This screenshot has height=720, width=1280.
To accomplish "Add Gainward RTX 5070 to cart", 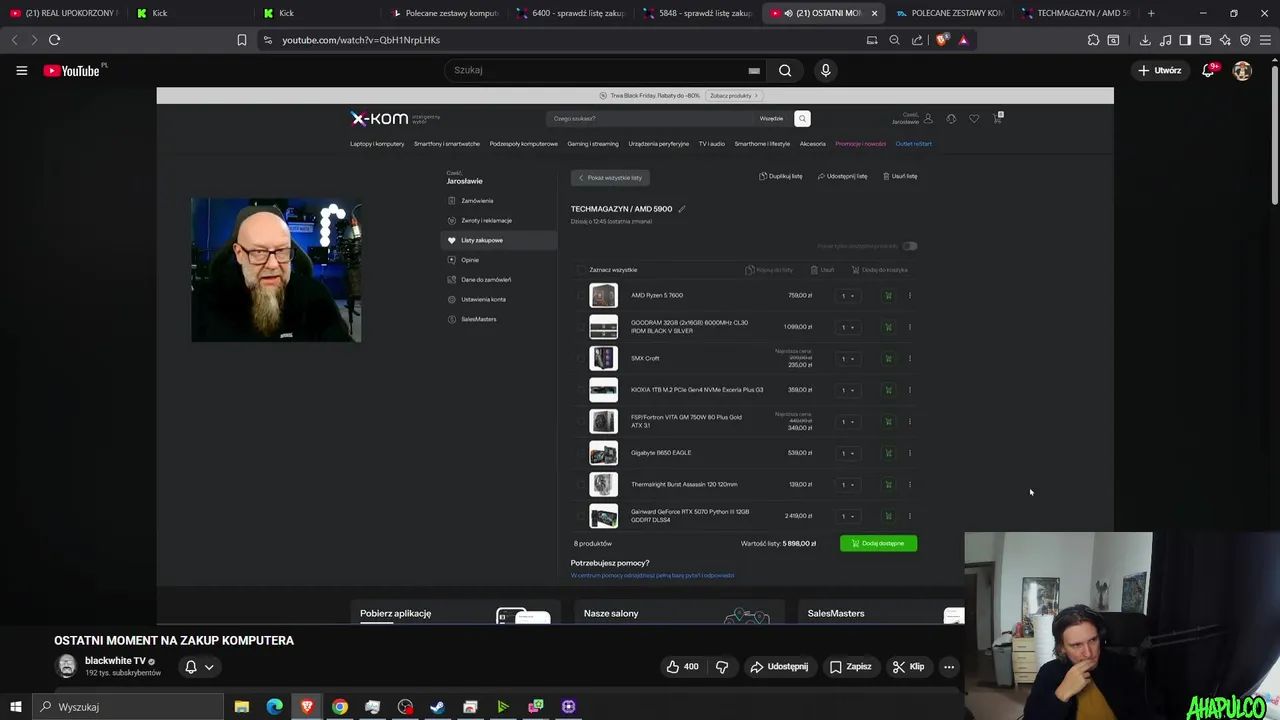I will pyautogui.click(x=888, y=516).
